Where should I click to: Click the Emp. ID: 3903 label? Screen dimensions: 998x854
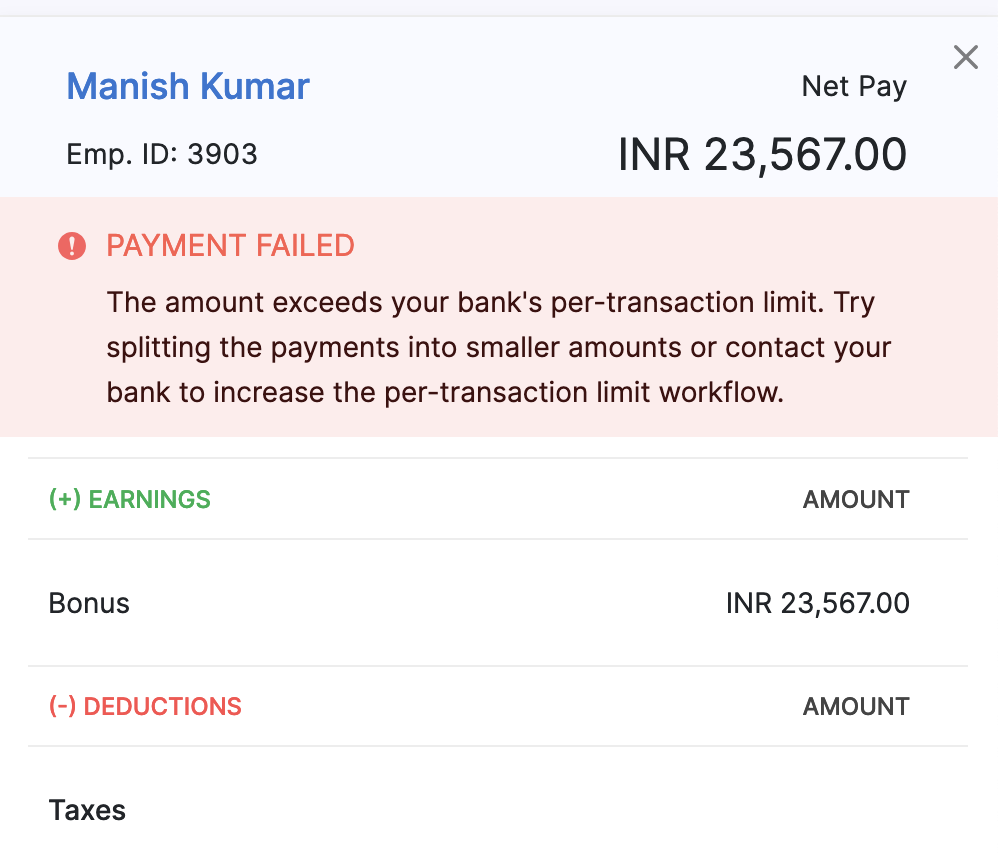coord(161,154)
